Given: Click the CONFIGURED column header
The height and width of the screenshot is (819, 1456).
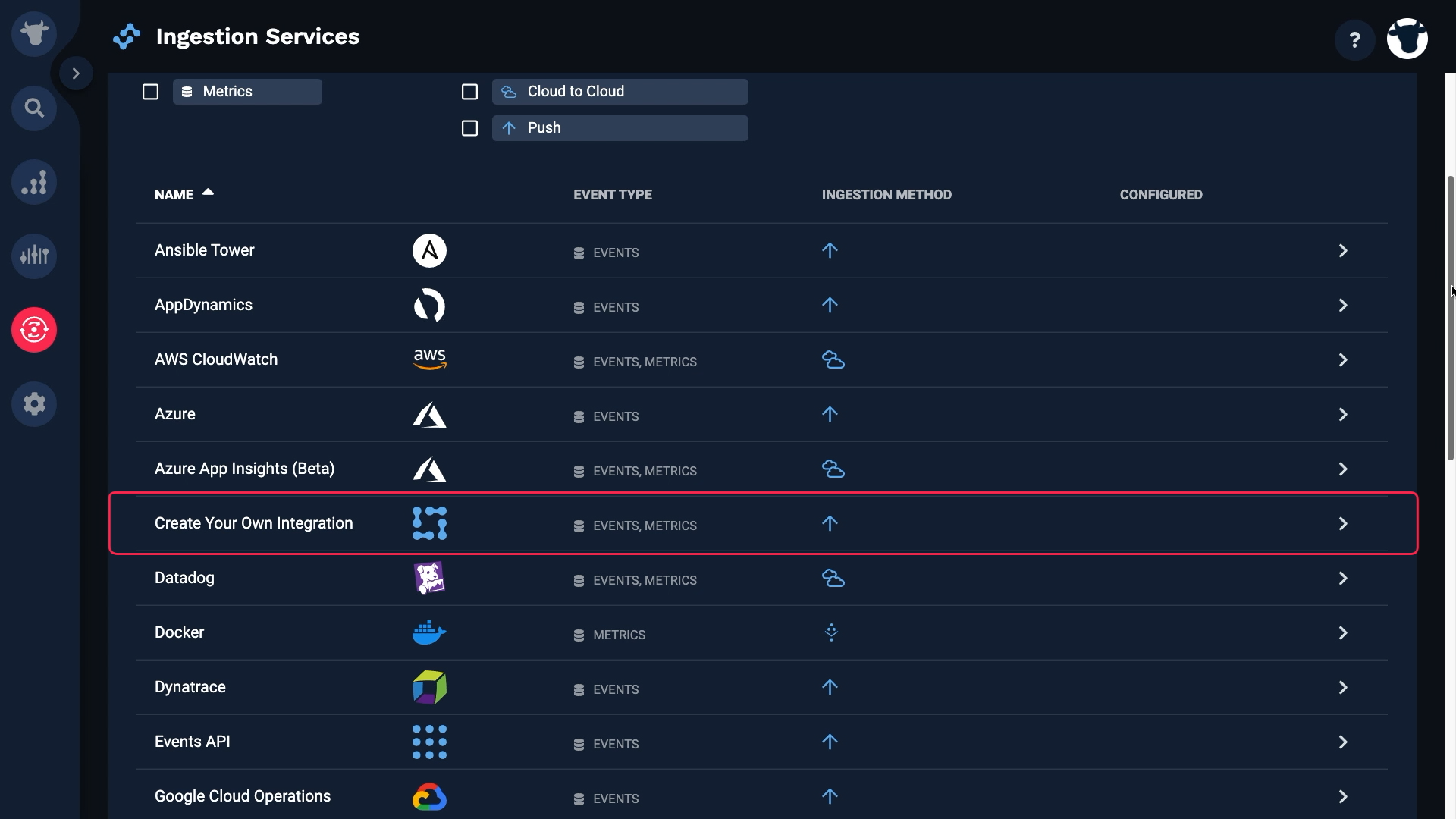Looking at the screenshot, I should [1161, 195].
